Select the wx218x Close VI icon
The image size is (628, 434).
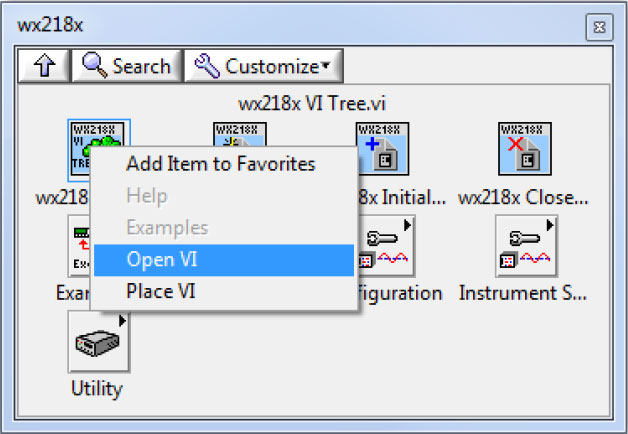click(x=525, y=150)
